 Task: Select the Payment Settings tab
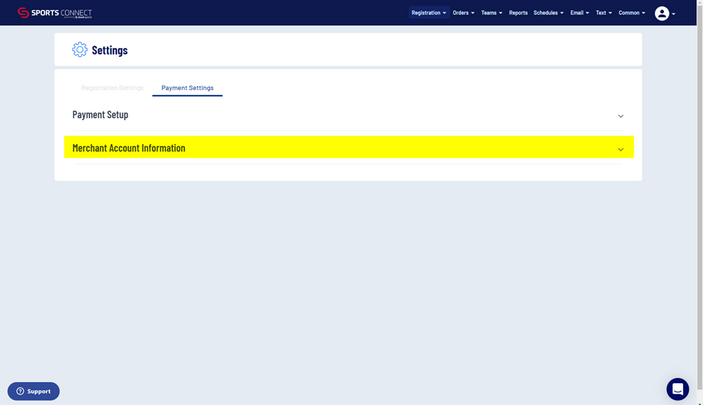pyautogui.click(x=187, y=88)
